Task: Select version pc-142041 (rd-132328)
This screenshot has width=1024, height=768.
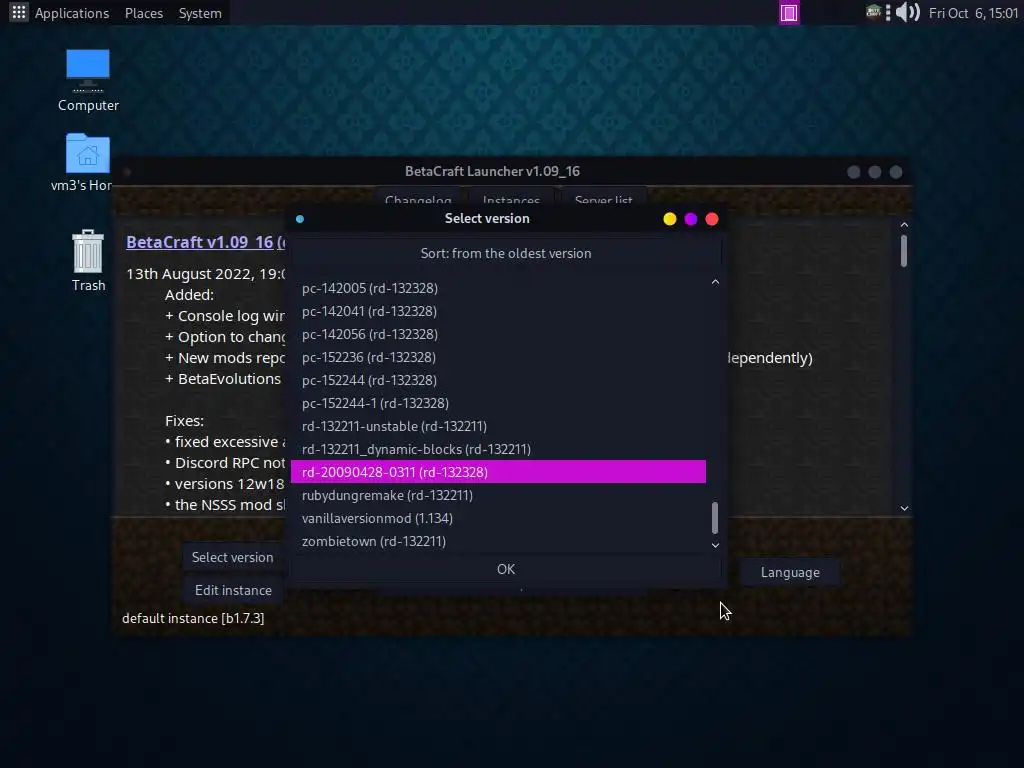Action: [498, 311]
